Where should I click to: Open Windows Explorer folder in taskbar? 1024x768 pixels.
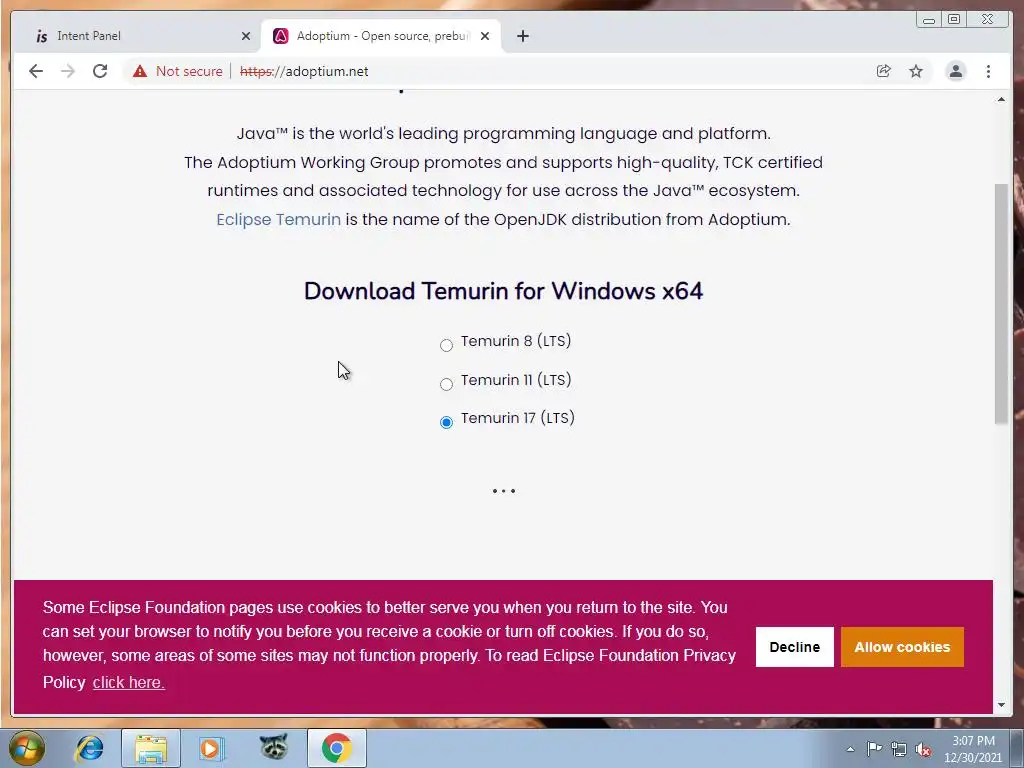pyautogui.click(x=151, y=748)
